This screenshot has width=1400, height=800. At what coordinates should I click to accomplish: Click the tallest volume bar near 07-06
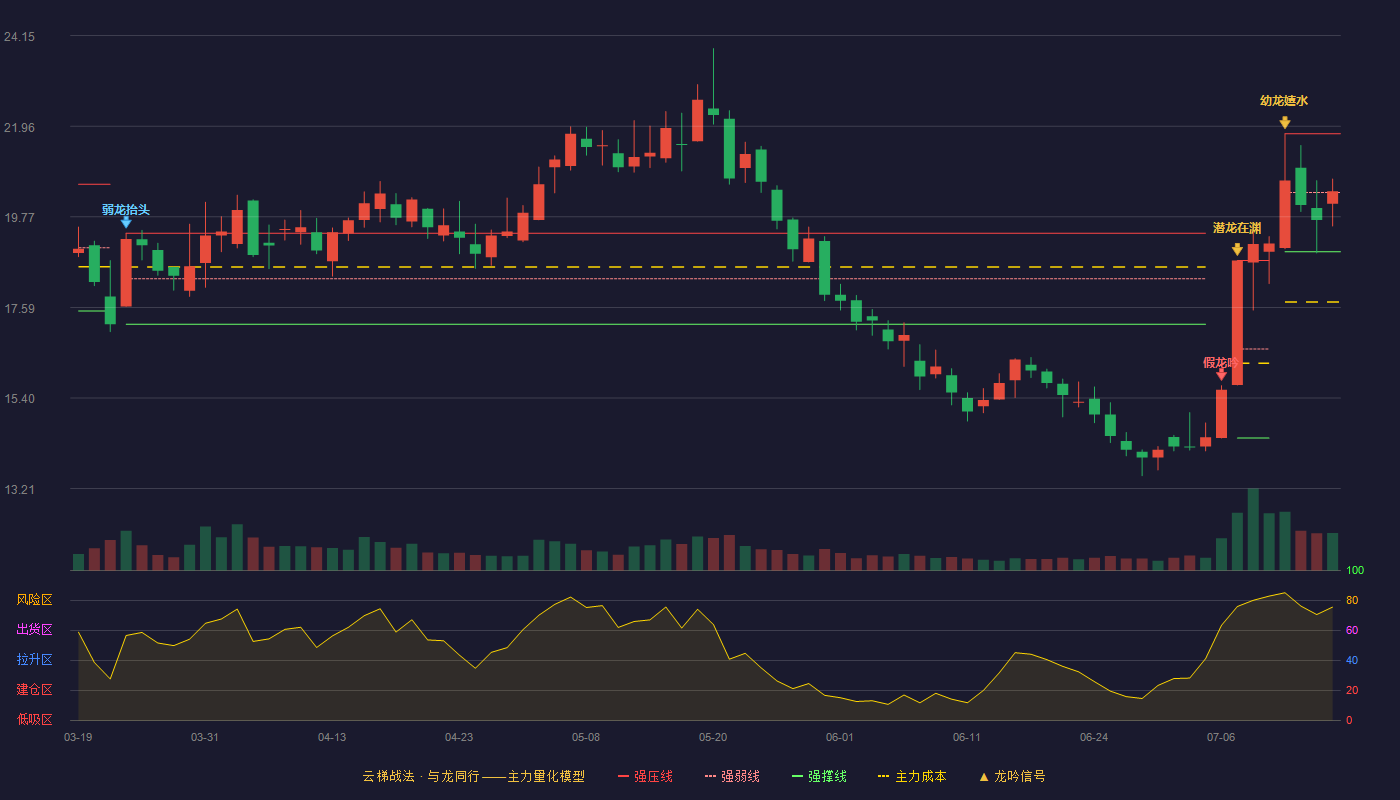(1253, 529)
